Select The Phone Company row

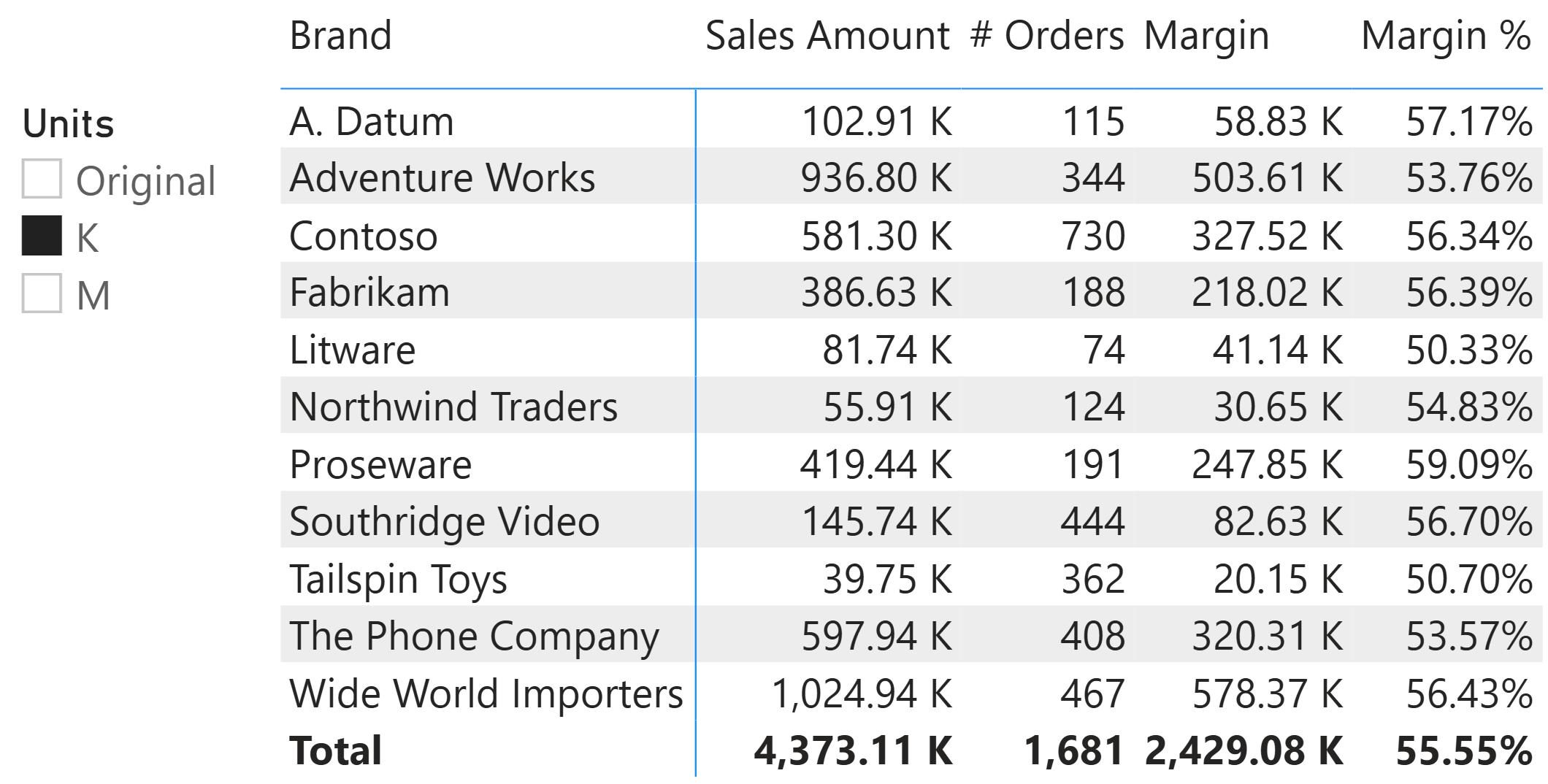pyautogui.click(x=474, y=636)
